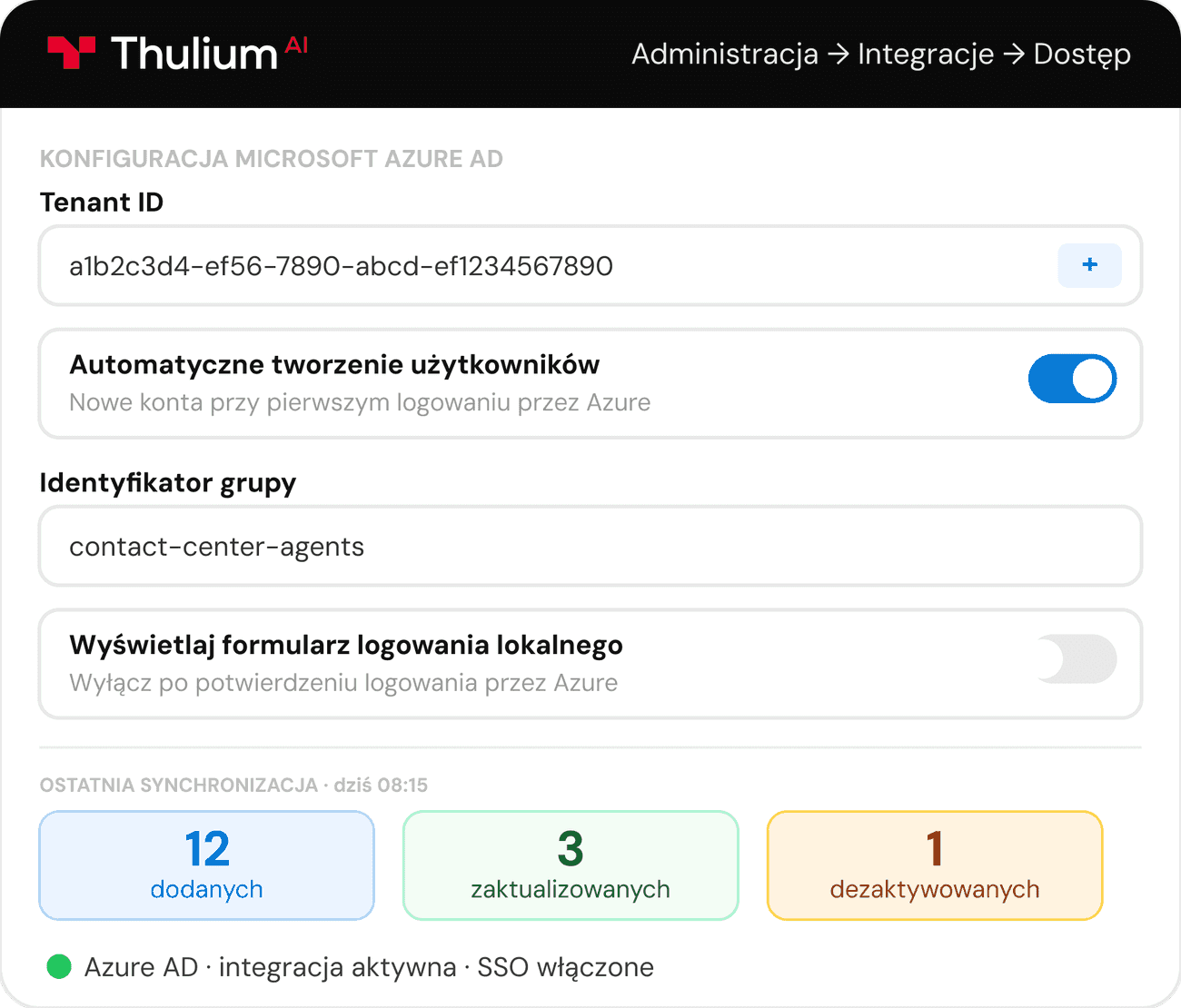Click the small AI superscript badge

[x=297, y=45]
